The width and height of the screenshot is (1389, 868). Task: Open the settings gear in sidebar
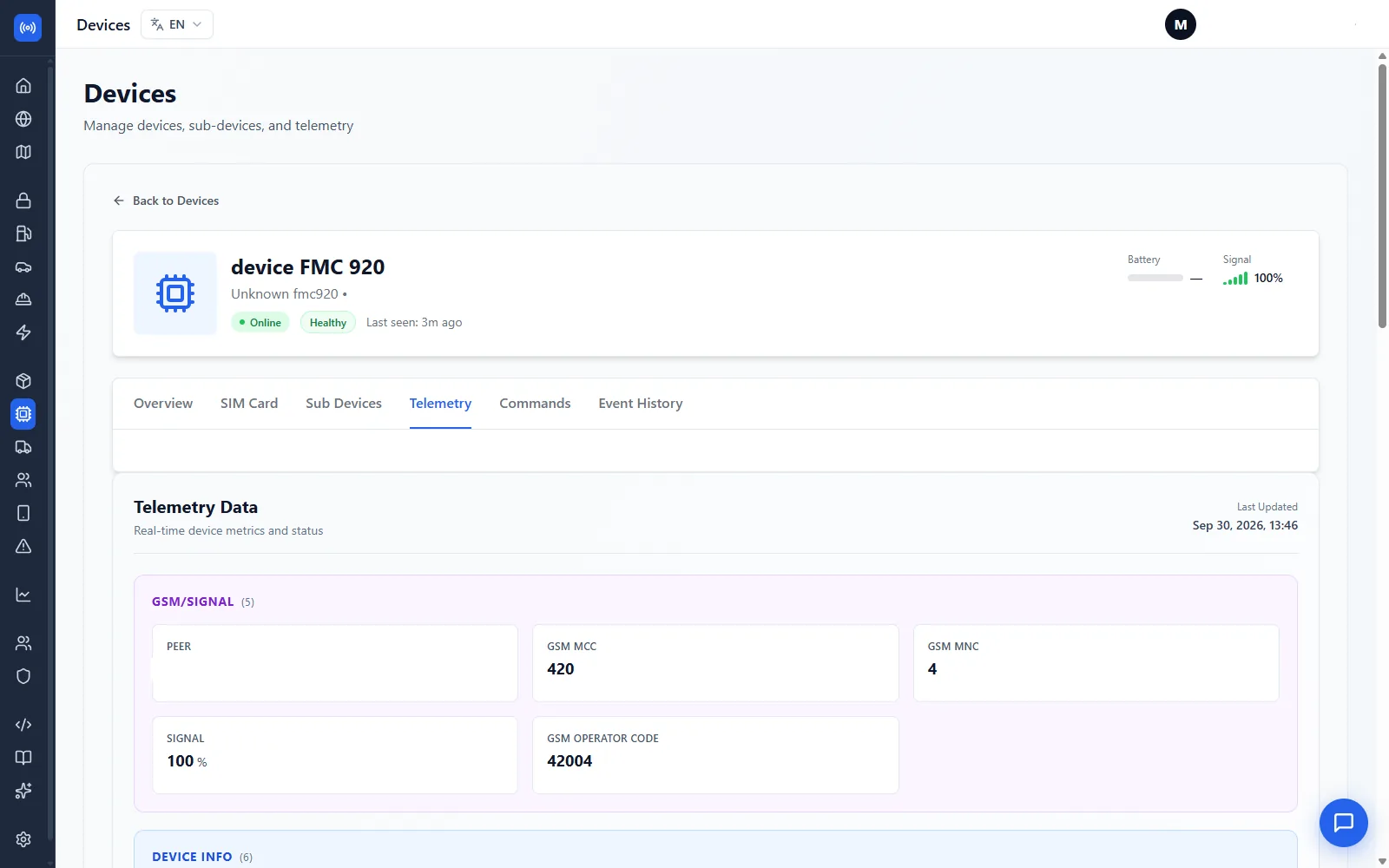click(23, 839)
